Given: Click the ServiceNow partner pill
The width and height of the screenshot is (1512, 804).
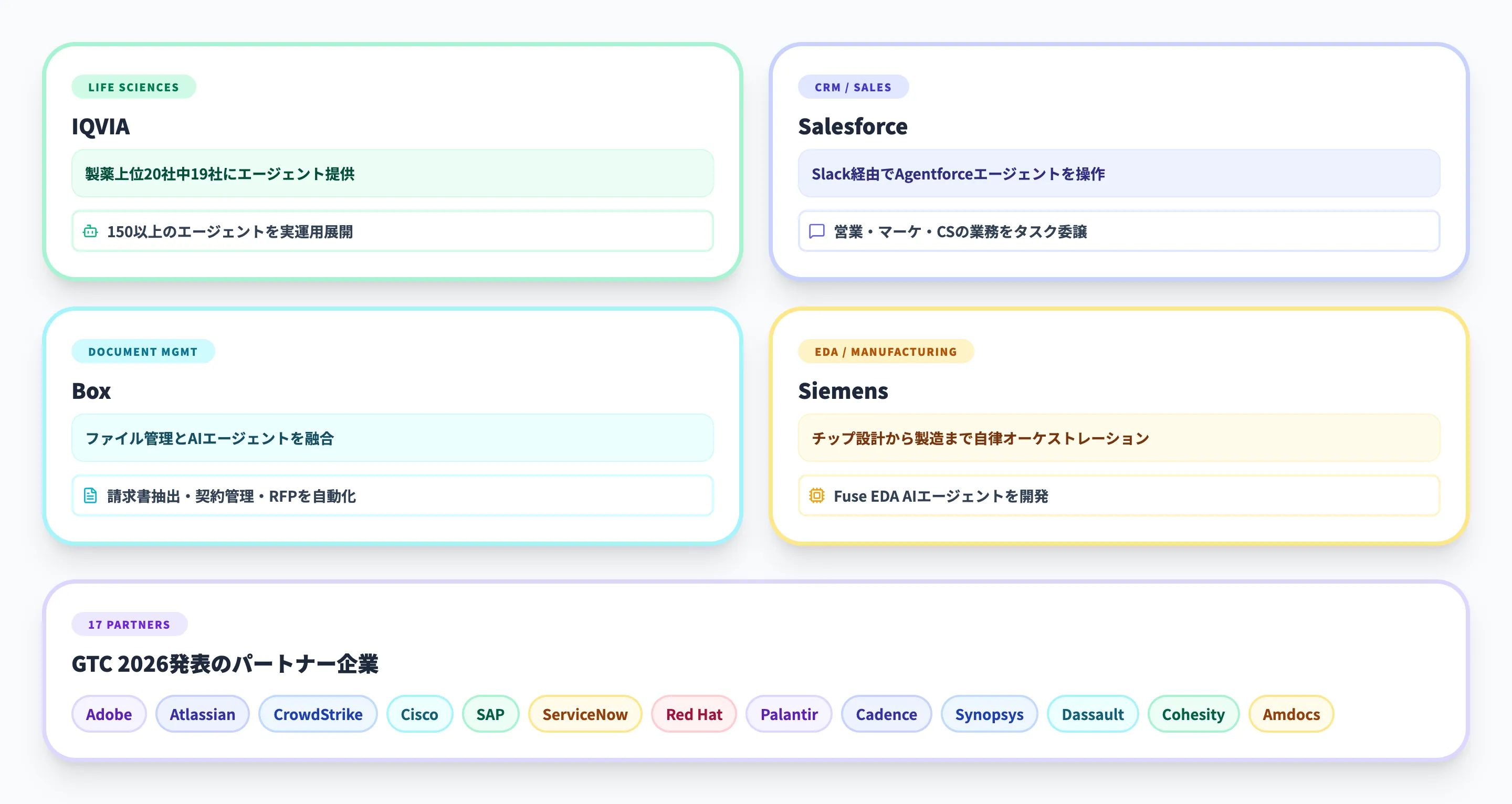Looking at the screenshot, I should [585, 714].
